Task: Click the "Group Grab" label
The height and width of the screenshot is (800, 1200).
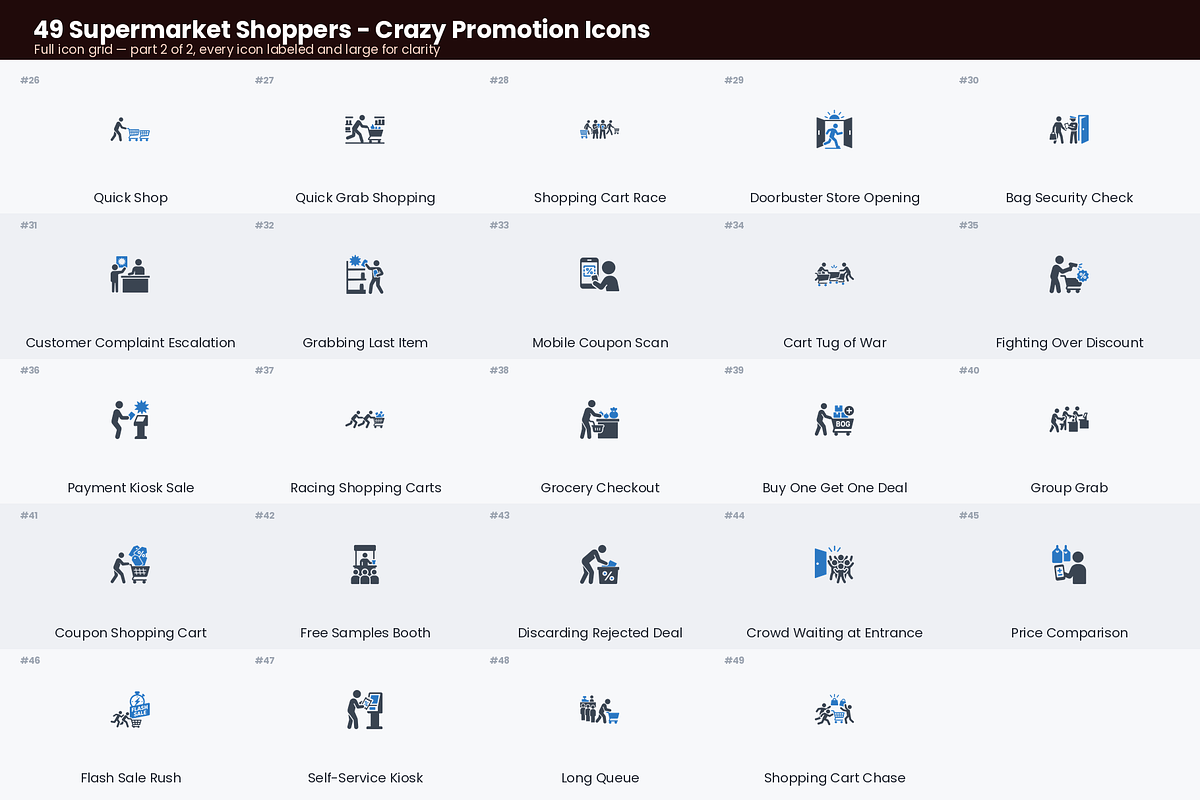Action: click(1069, 488)
